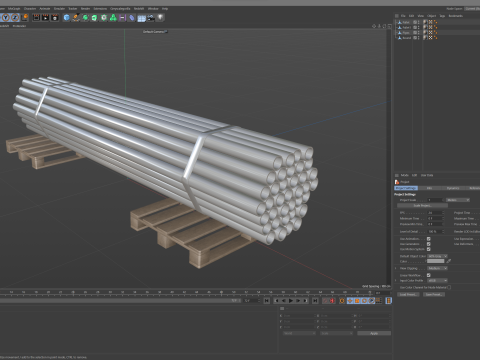Add a Subdivision Surface generator

point(85,17)
